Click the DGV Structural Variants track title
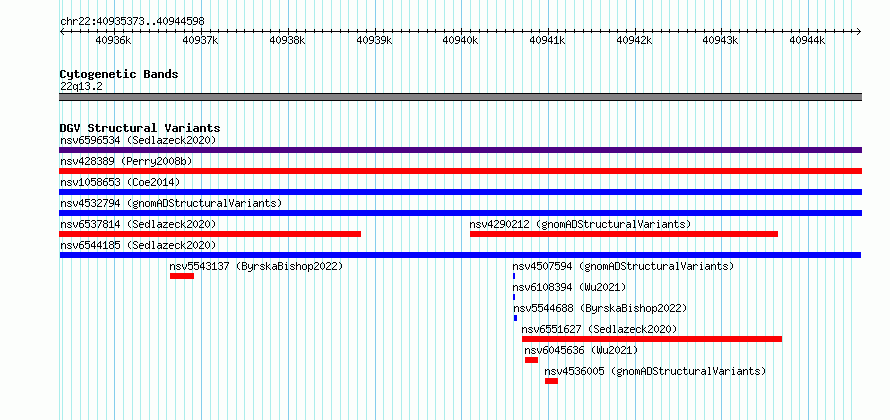890x420 pixels. pyautogui.click(x=140, y=128)
